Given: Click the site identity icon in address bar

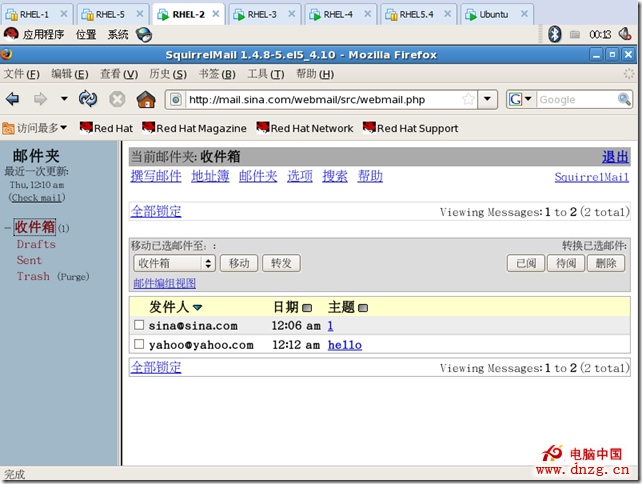Looking at the screenshot, I should 176,99.
